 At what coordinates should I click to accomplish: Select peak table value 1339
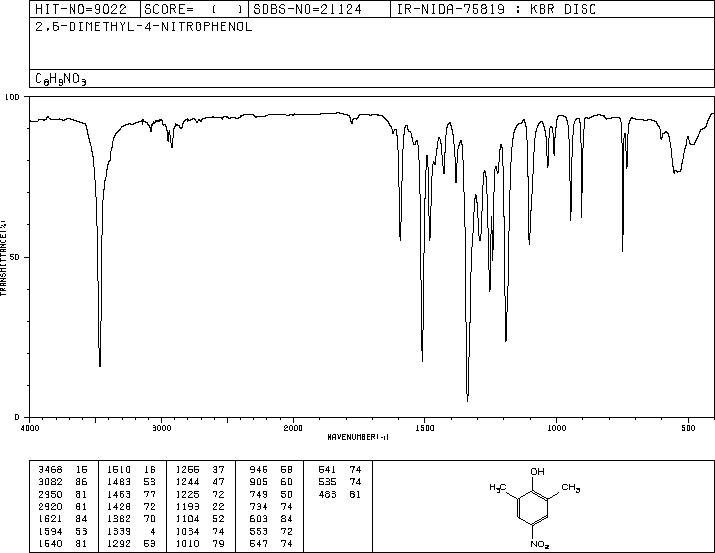119,532
